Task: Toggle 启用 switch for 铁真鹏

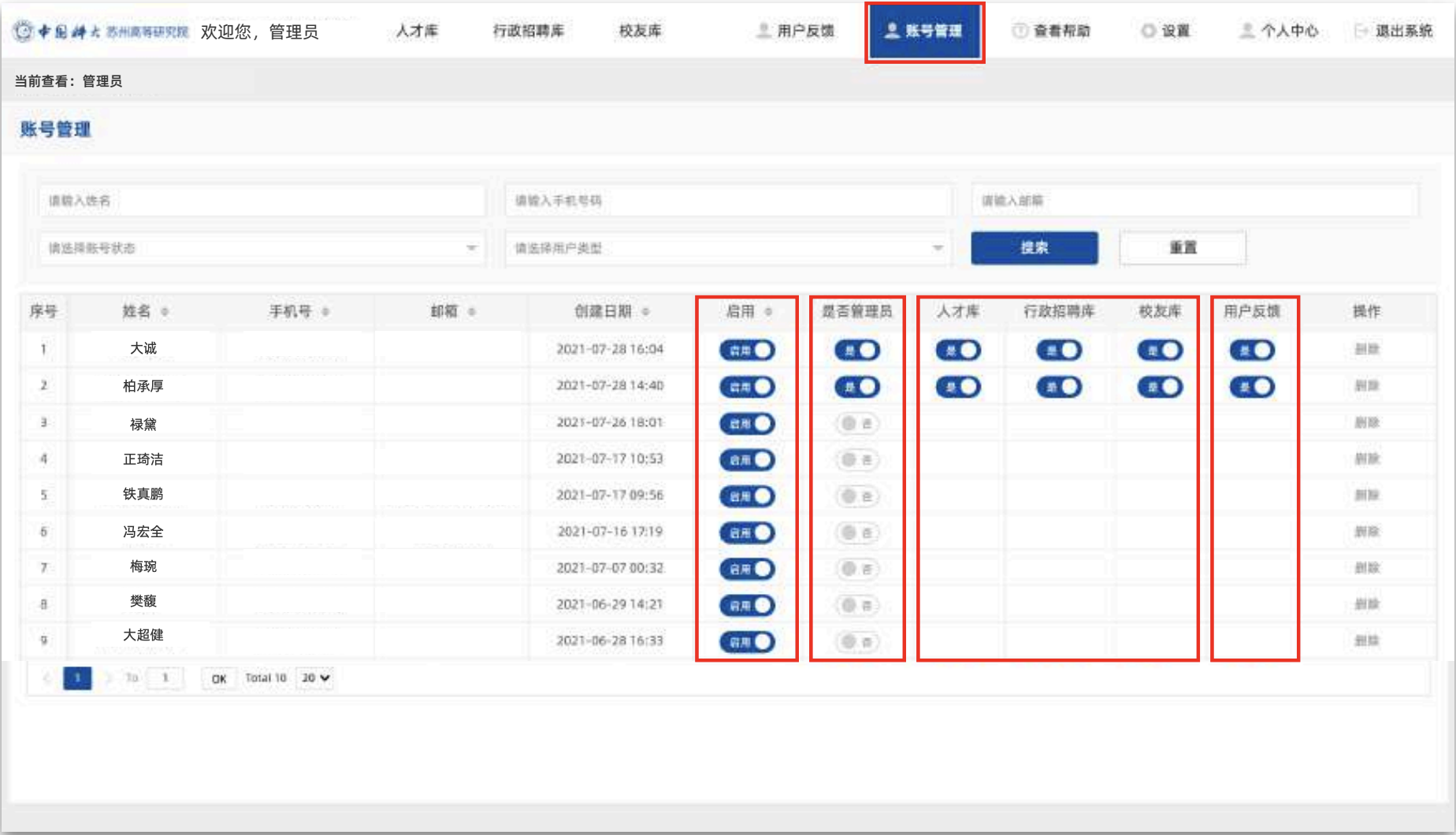Action: (747, 496)
